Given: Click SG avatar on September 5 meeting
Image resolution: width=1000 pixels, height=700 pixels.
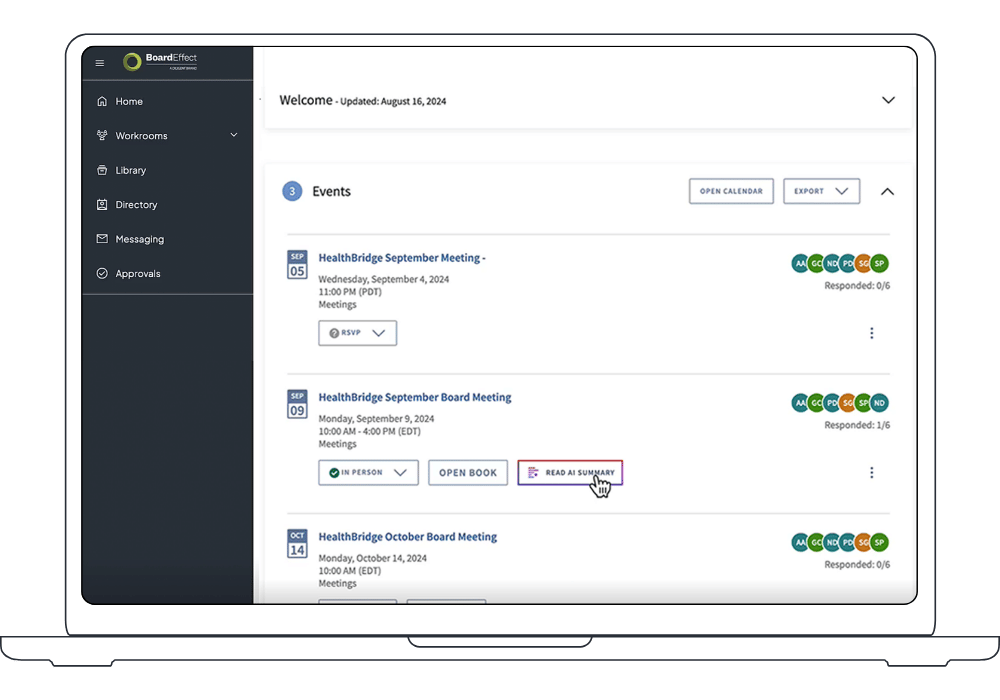Looking at the screenshot, I should click(864, 263).
